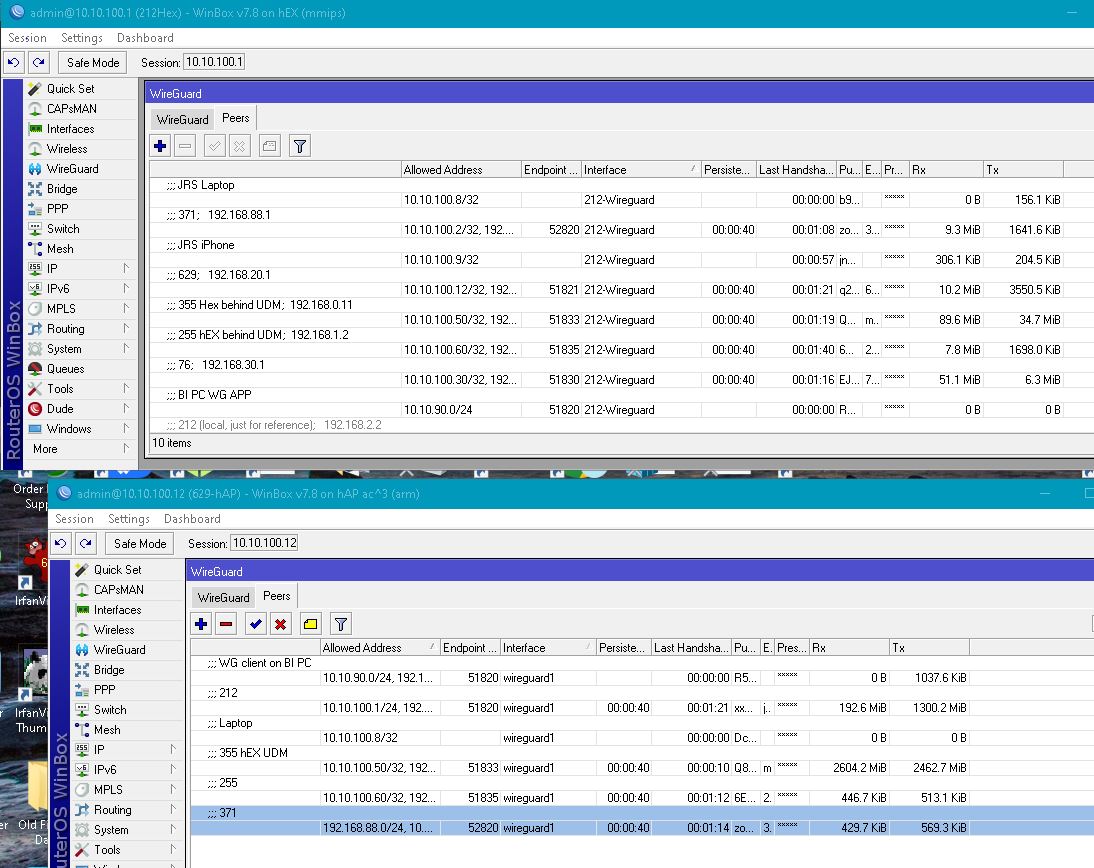The height and width of the screenshot is (868, 1094).
Task: Toggle Safe Mode in the 629-hAP window
Action: (140, 543)
